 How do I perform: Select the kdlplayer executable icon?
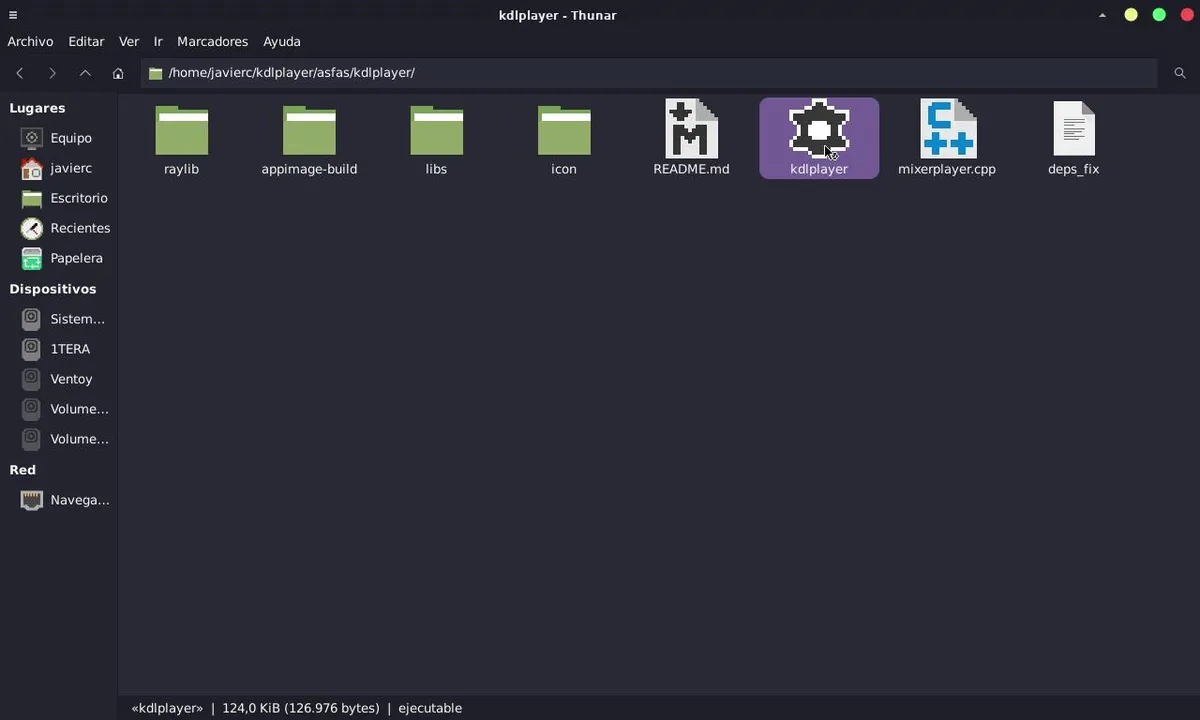(819, 128)
